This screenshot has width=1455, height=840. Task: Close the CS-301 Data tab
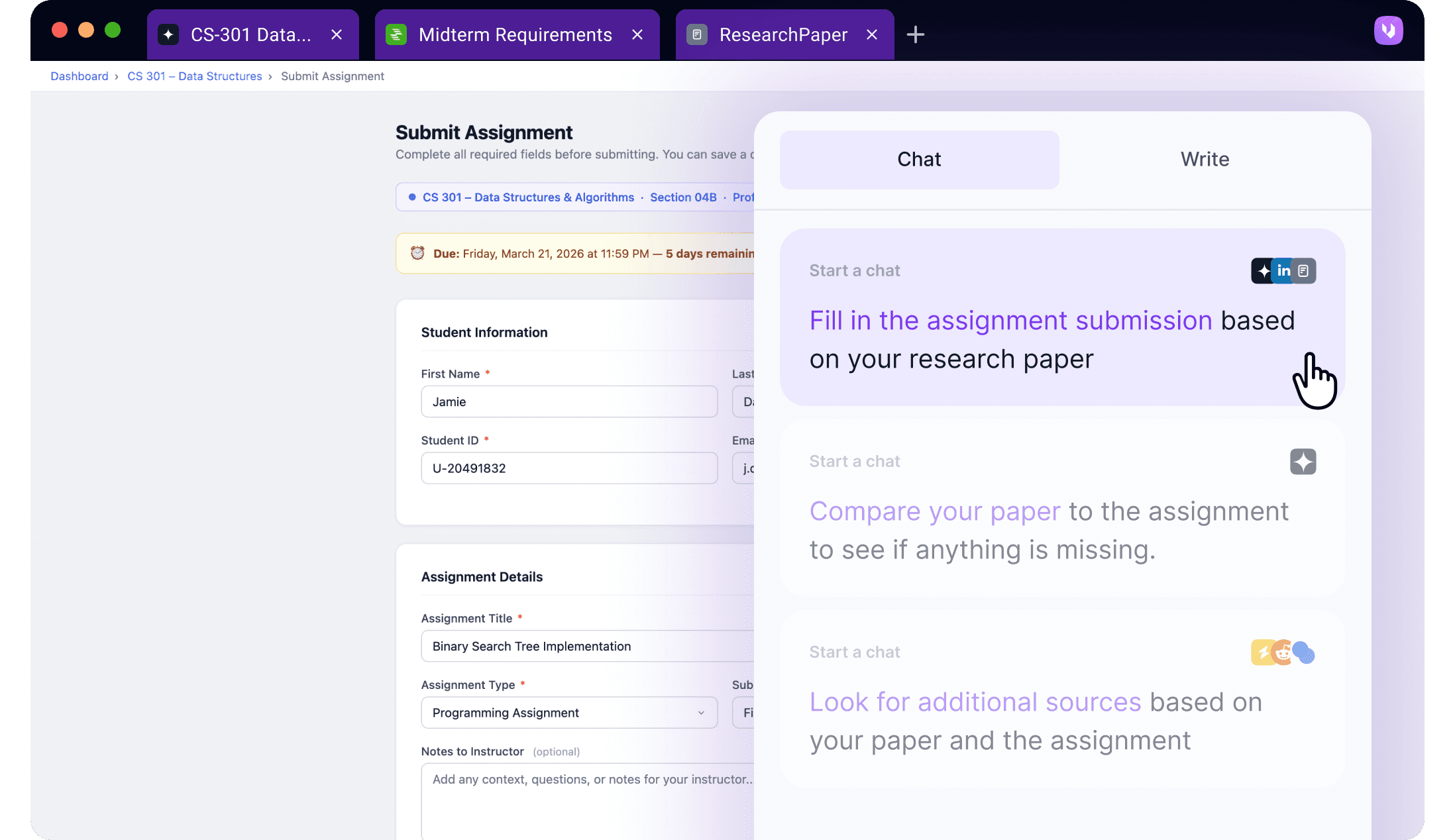(337, 34)
